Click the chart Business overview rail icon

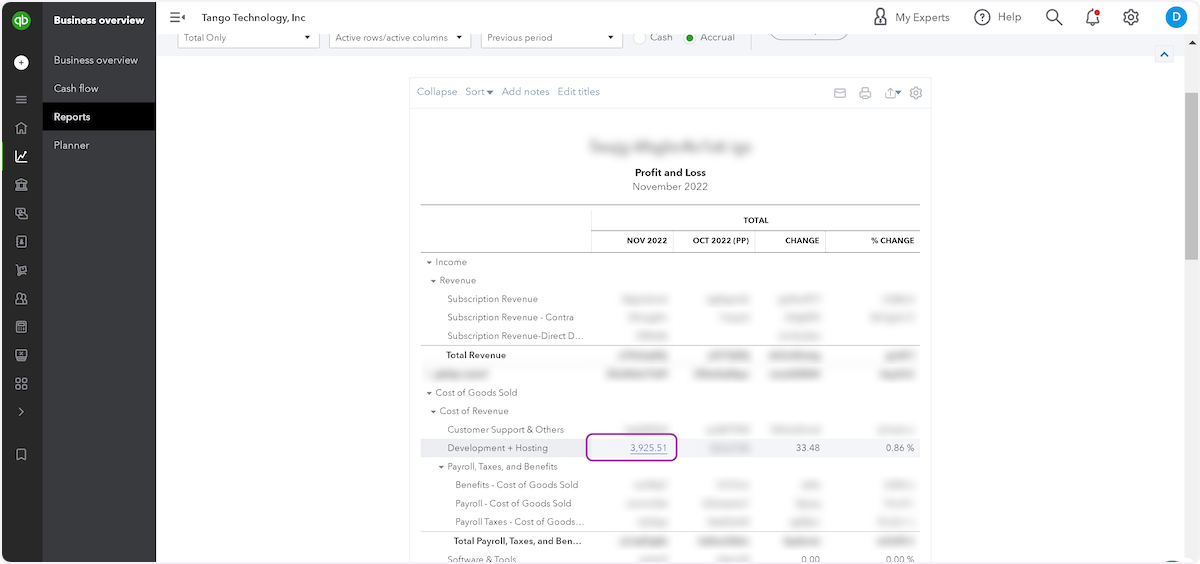(21, 156)
